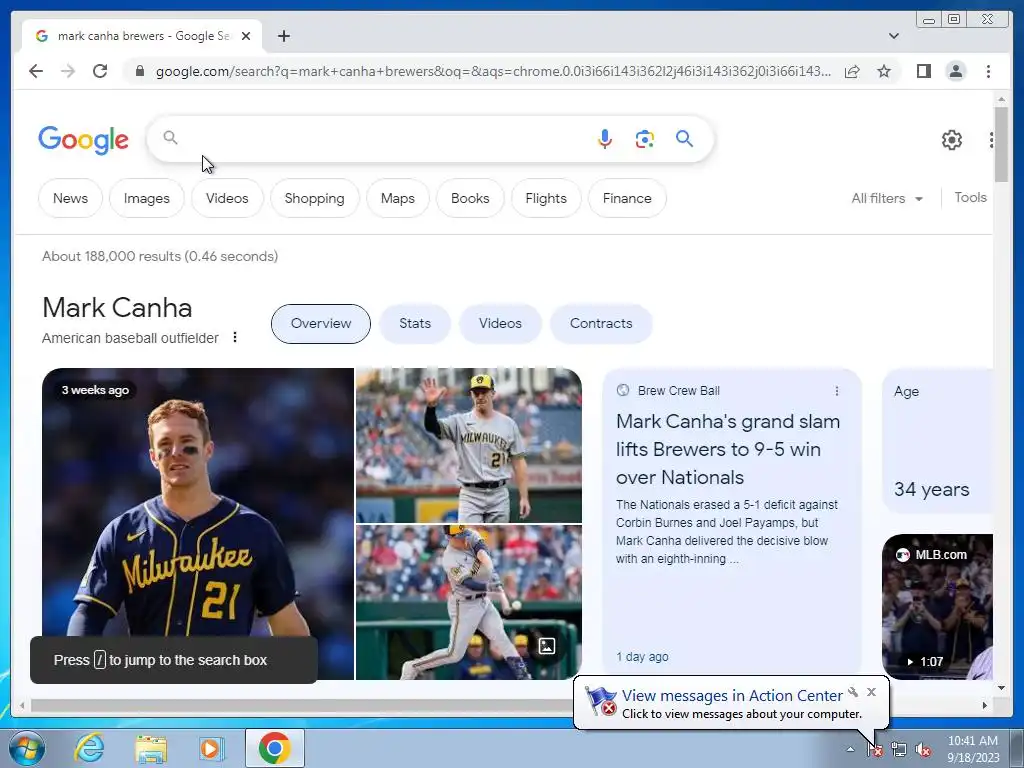Open photo of Canha waving
Screen dimensions: 1024x768
469,445
